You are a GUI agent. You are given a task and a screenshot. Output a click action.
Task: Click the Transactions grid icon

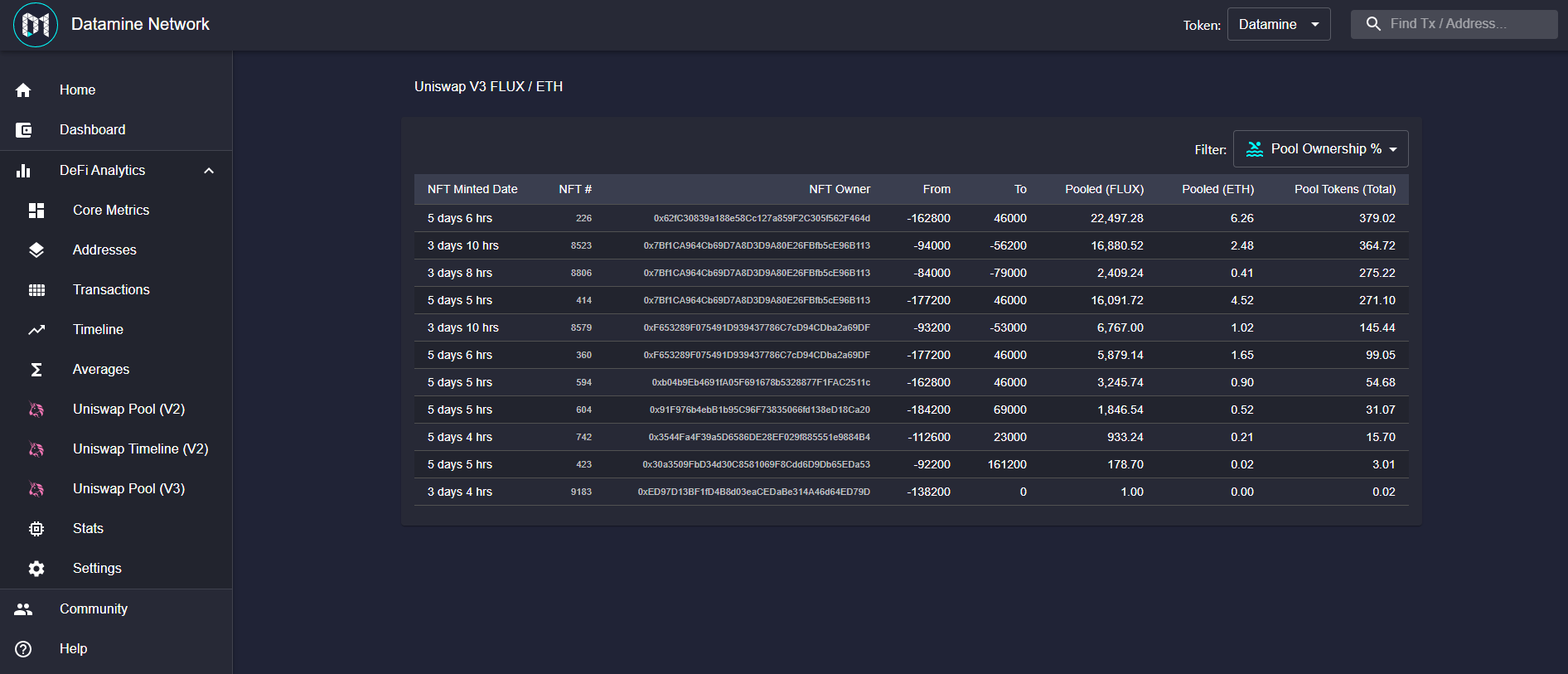(36, 290)
